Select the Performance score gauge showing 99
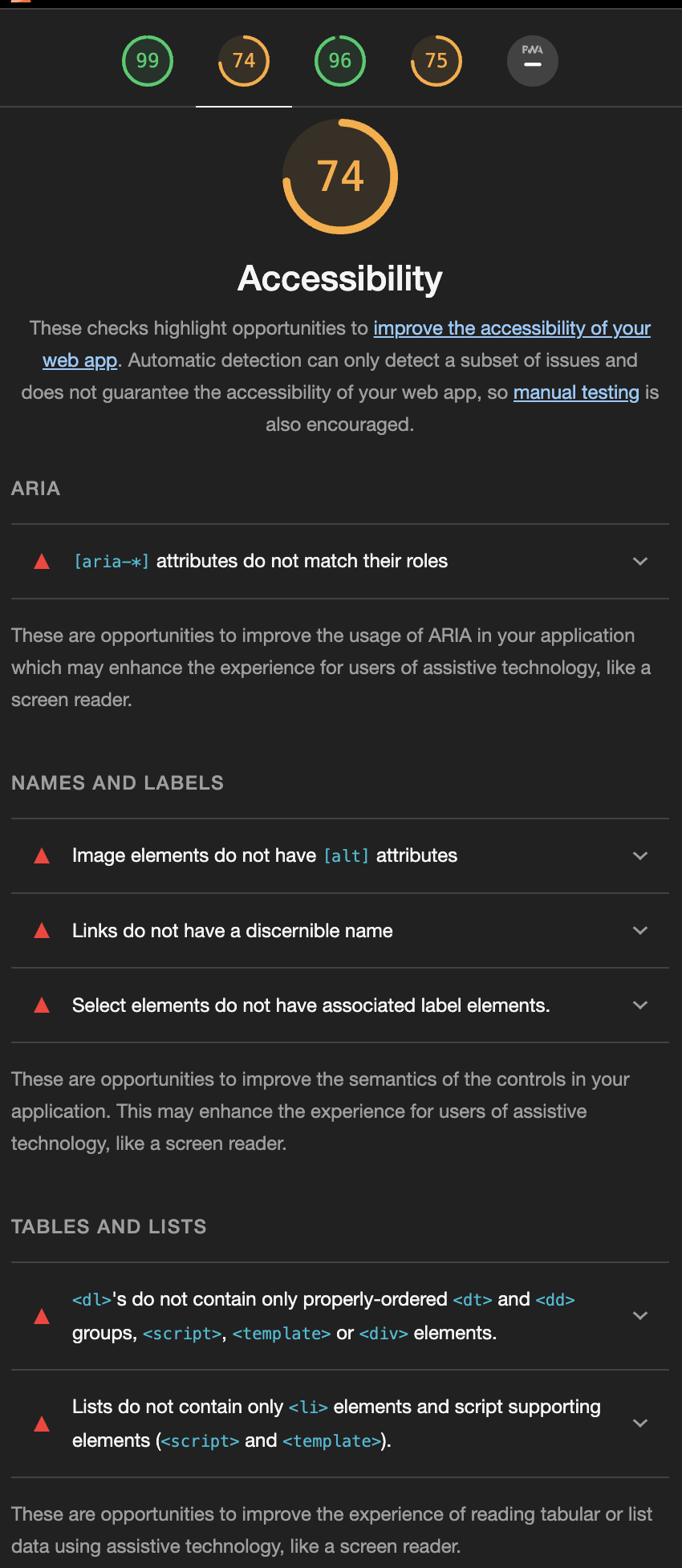The height and width of the screenshot is (1568, 682). 148,61
